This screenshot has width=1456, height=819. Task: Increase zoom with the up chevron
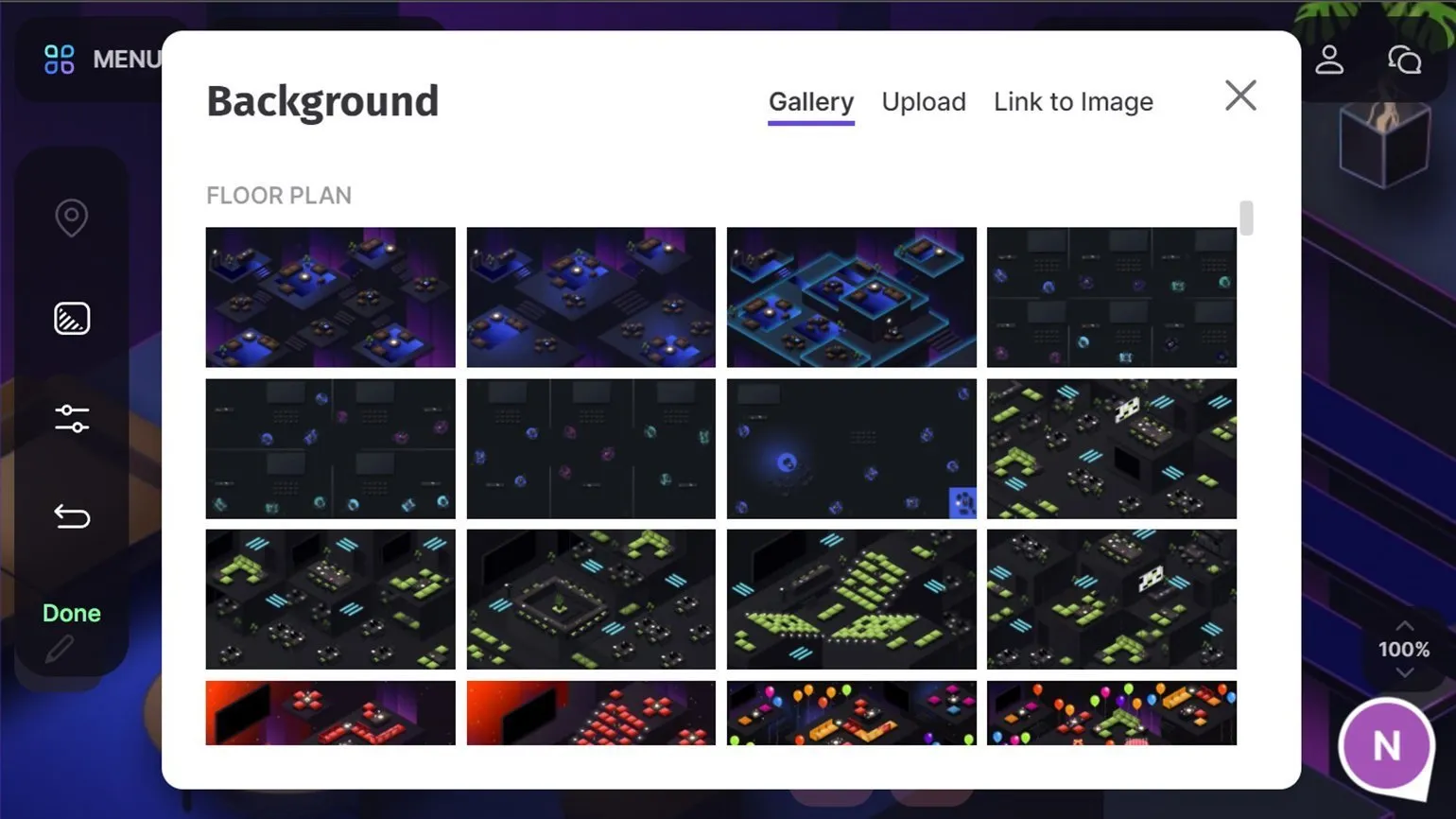pyautogui.click(x=1404, y=626)
